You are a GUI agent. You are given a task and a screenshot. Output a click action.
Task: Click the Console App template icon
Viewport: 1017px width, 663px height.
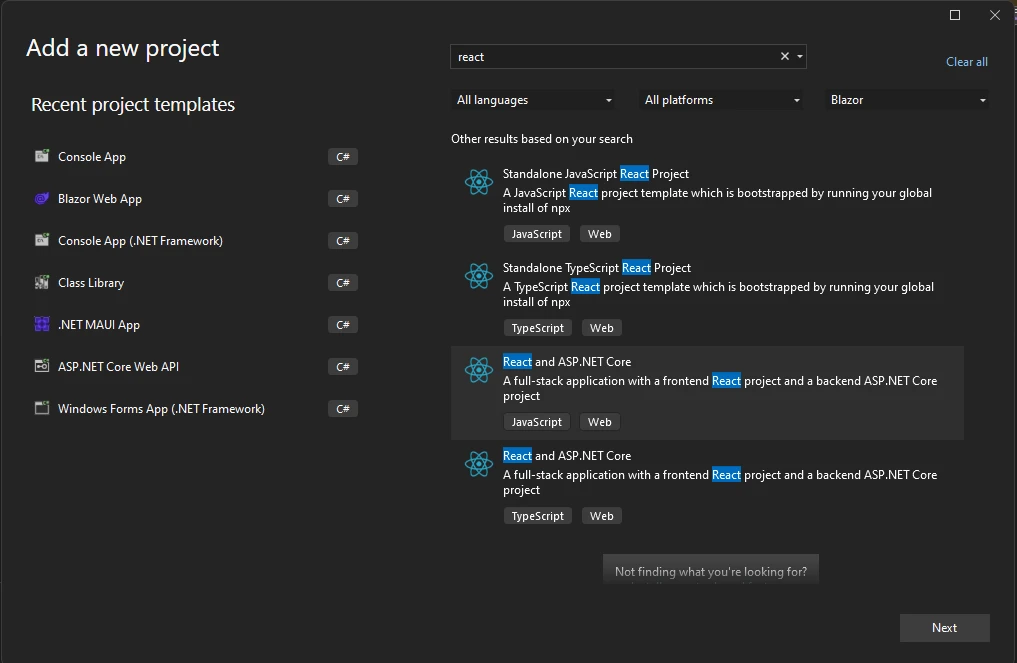coord(42,156)
